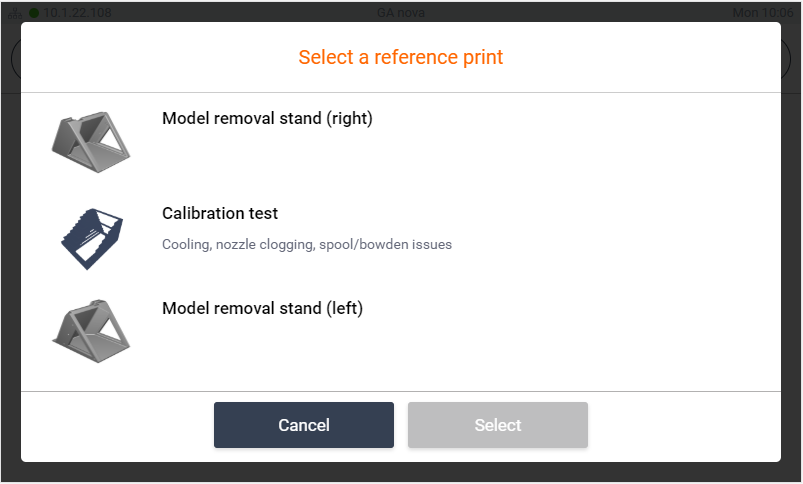The height and width of the screenshot is (484, 803).
Task: Click the green connection status dot
Action: 34,13
